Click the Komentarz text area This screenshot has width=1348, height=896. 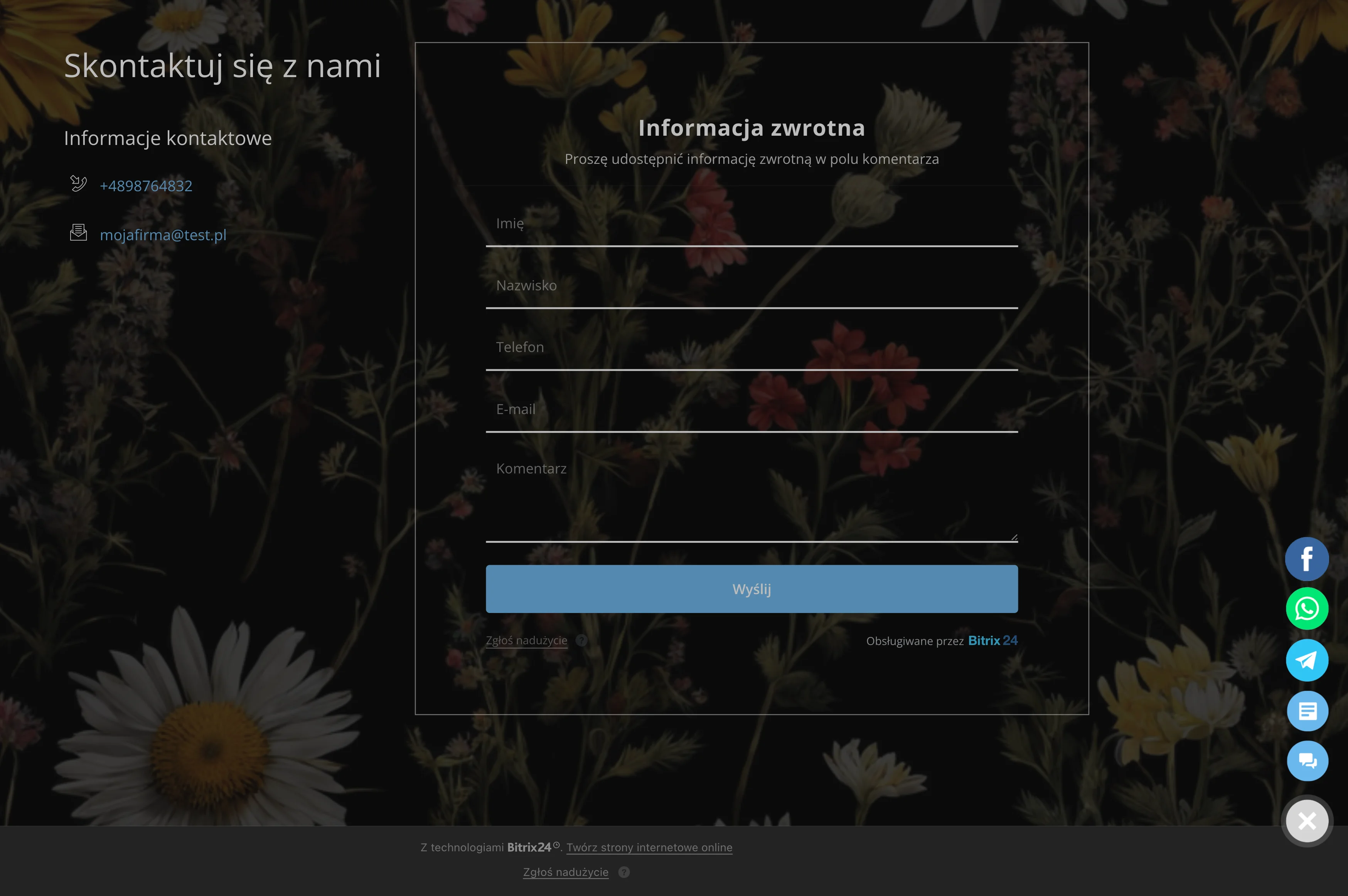(752, 497)
